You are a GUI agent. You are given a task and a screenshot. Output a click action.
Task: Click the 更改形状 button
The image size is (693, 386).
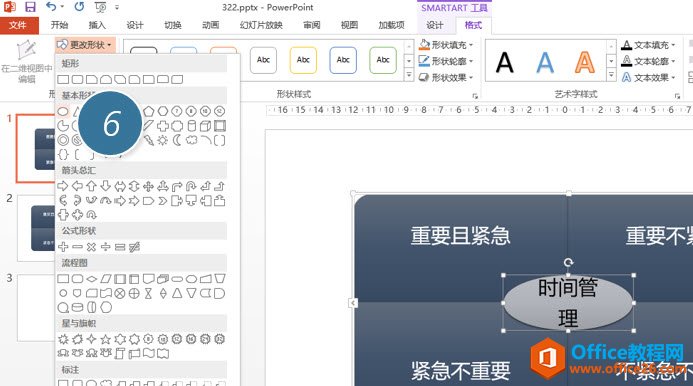(x=86, y=45)
